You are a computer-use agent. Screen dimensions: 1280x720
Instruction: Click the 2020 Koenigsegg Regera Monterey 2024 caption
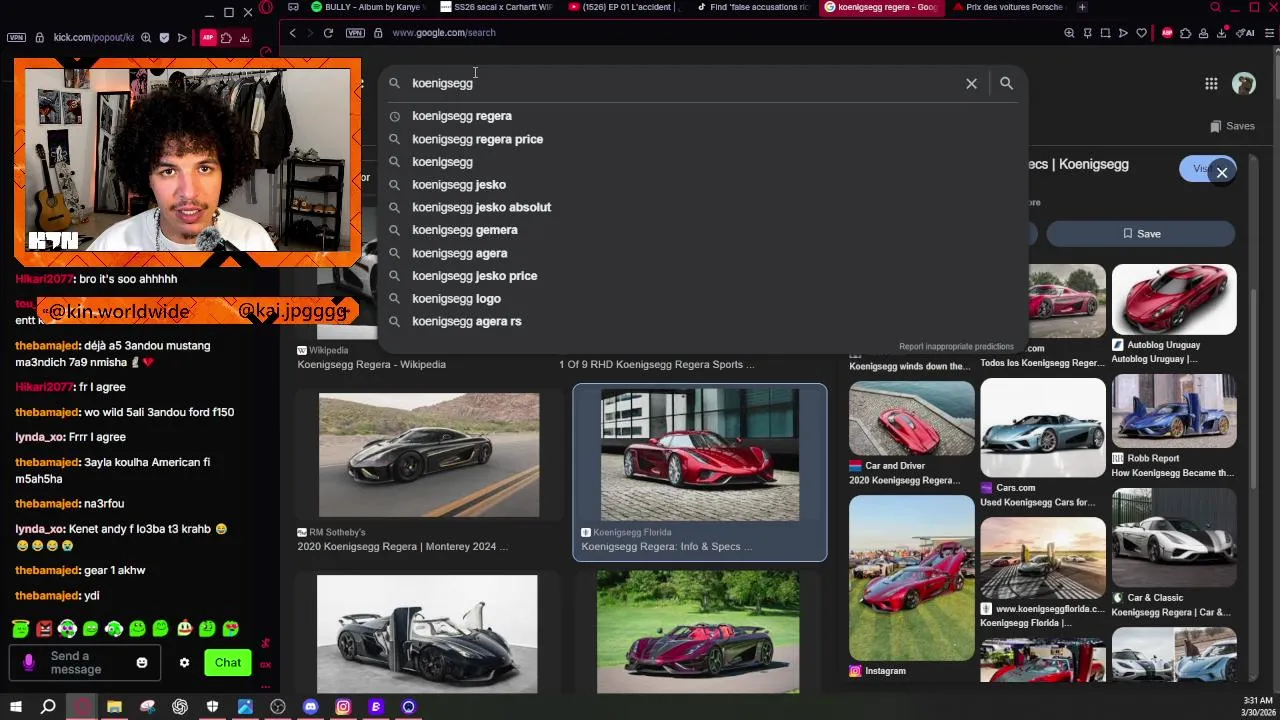click(402, 547)
